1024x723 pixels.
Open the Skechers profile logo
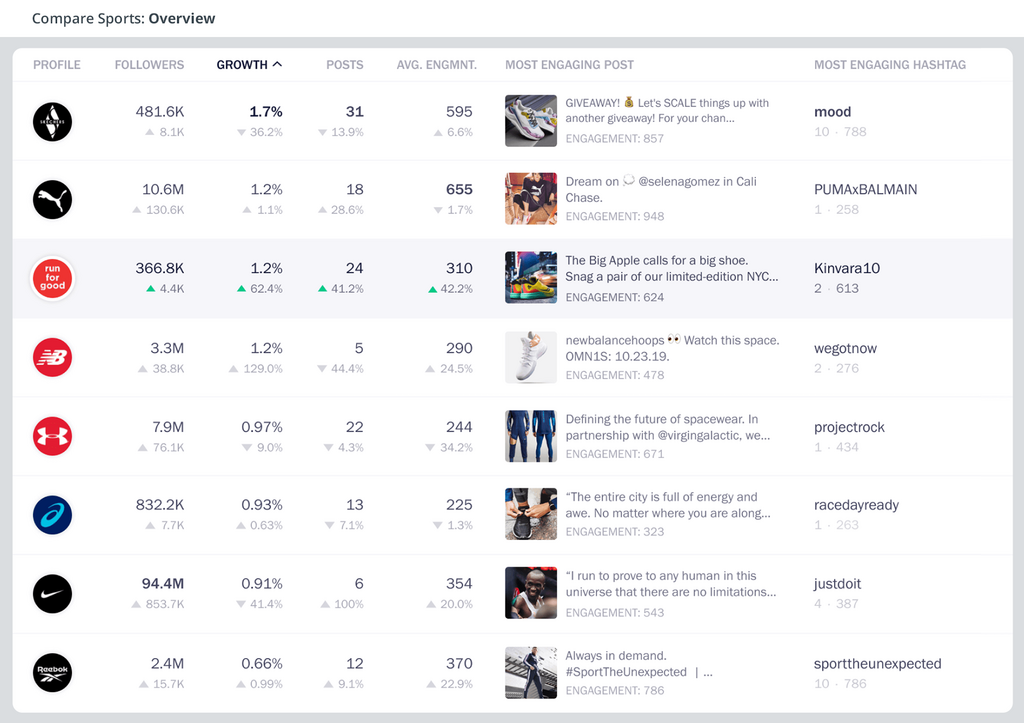pos(52,121)
